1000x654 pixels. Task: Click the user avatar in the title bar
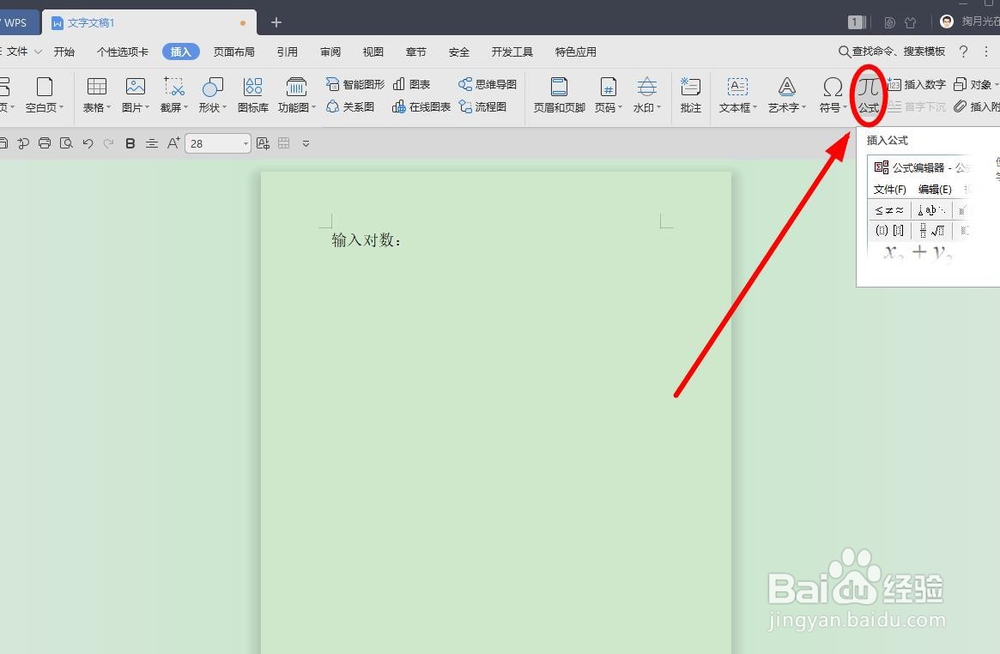coord(946,22)
